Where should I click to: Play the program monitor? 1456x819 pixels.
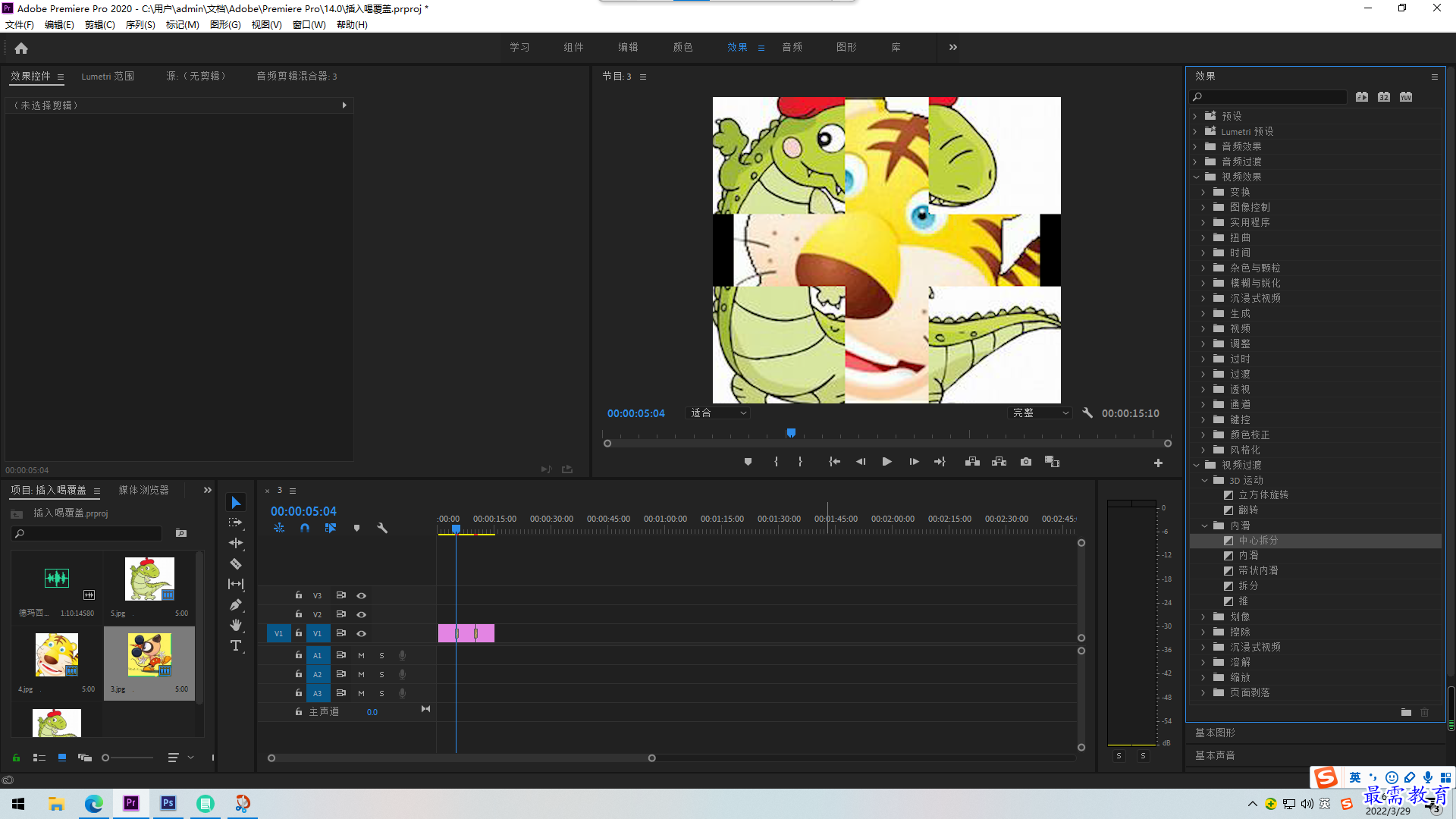886,462
